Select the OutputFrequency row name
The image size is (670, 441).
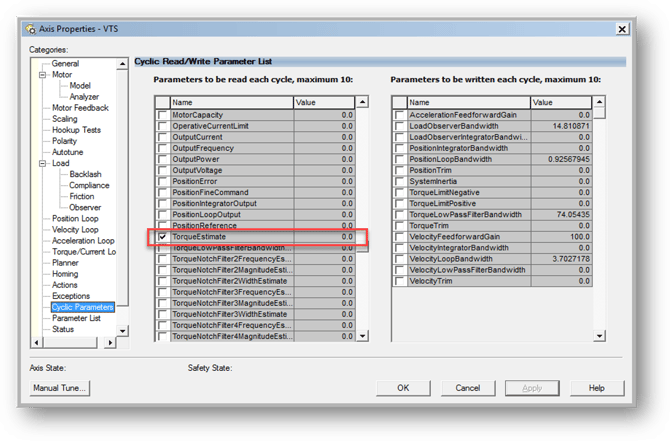[x=203, y=148]
